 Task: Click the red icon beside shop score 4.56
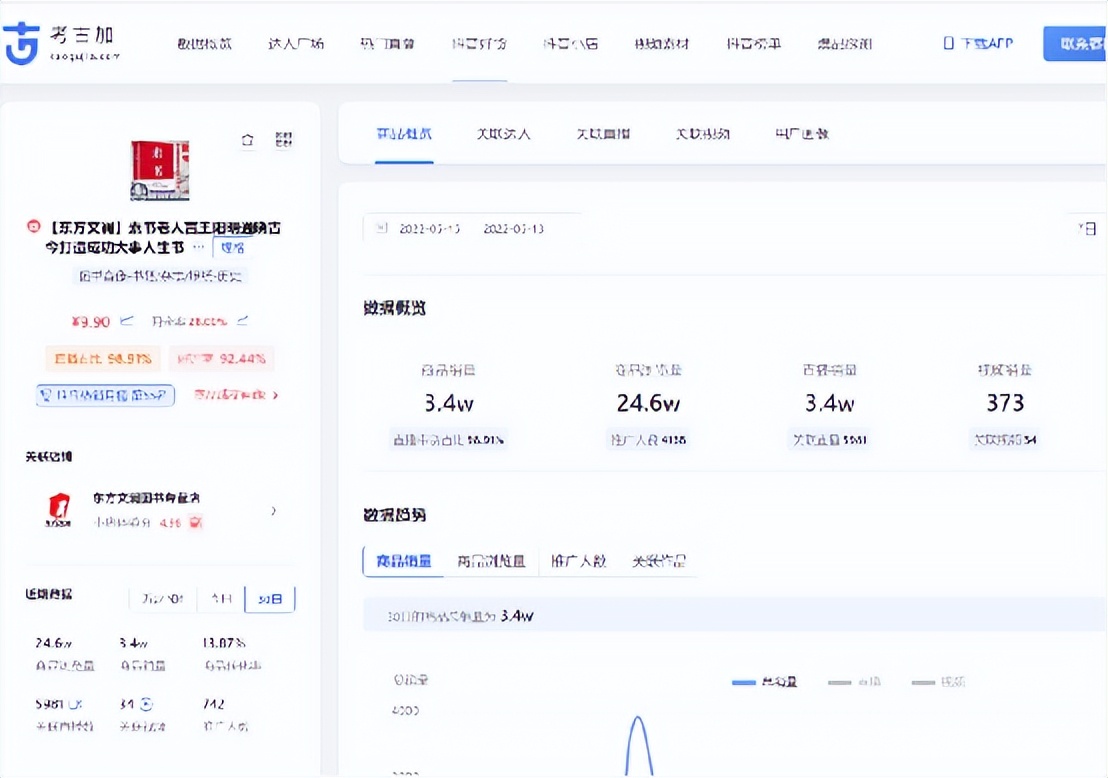tap(196, 523)
